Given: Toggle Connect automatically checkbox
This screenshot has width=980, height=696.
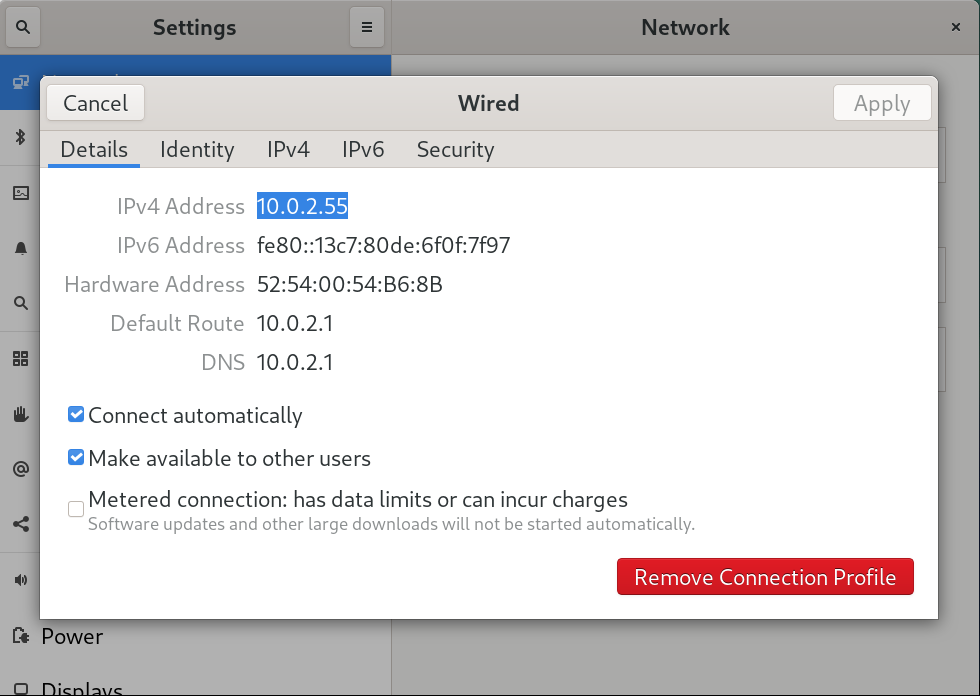Looking at the screenshot, I should coord(76,415).
